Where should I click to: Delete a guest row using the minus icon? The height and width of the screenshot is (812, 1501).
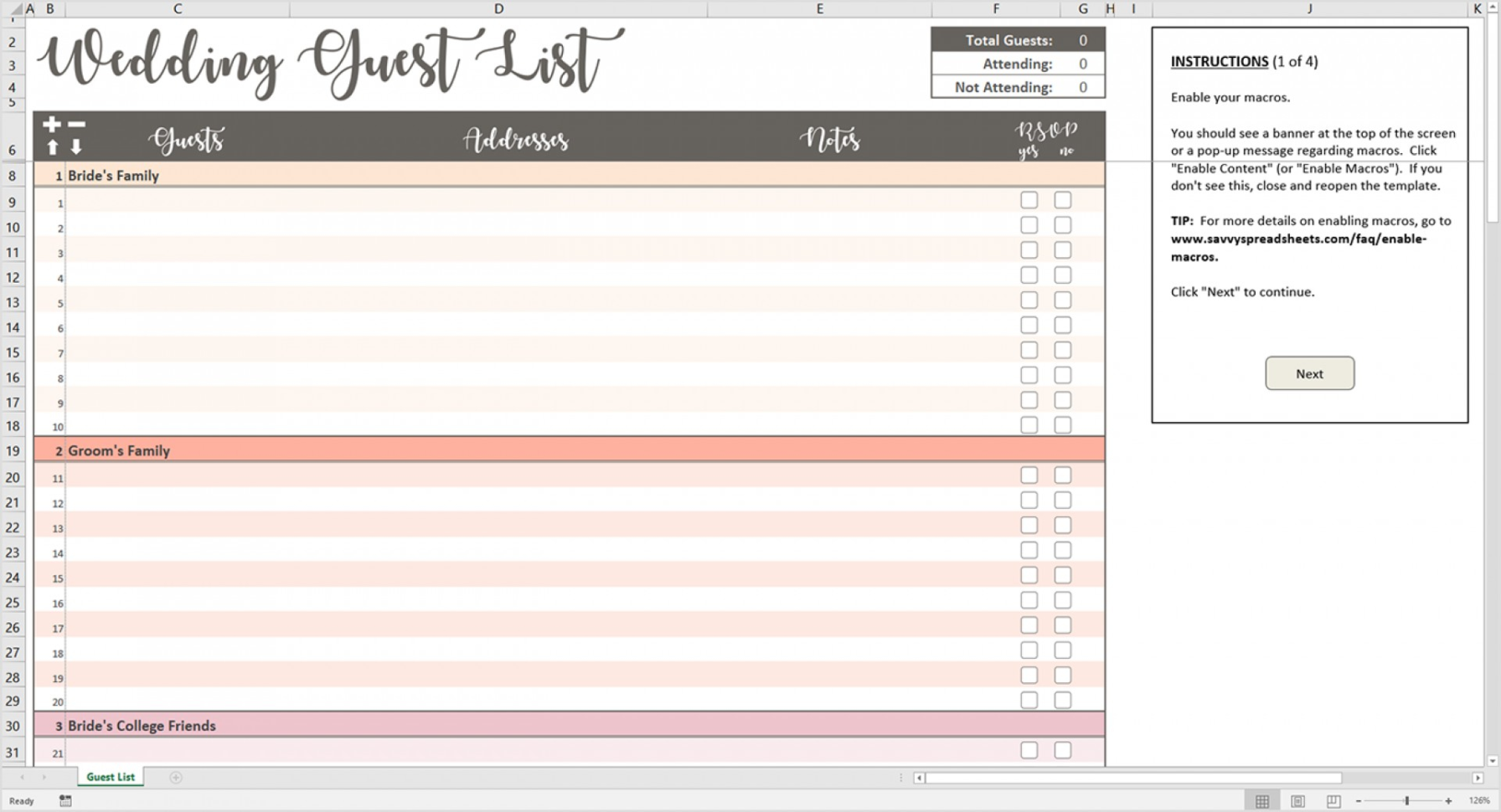pyautogui.click(x=77, y=124)
